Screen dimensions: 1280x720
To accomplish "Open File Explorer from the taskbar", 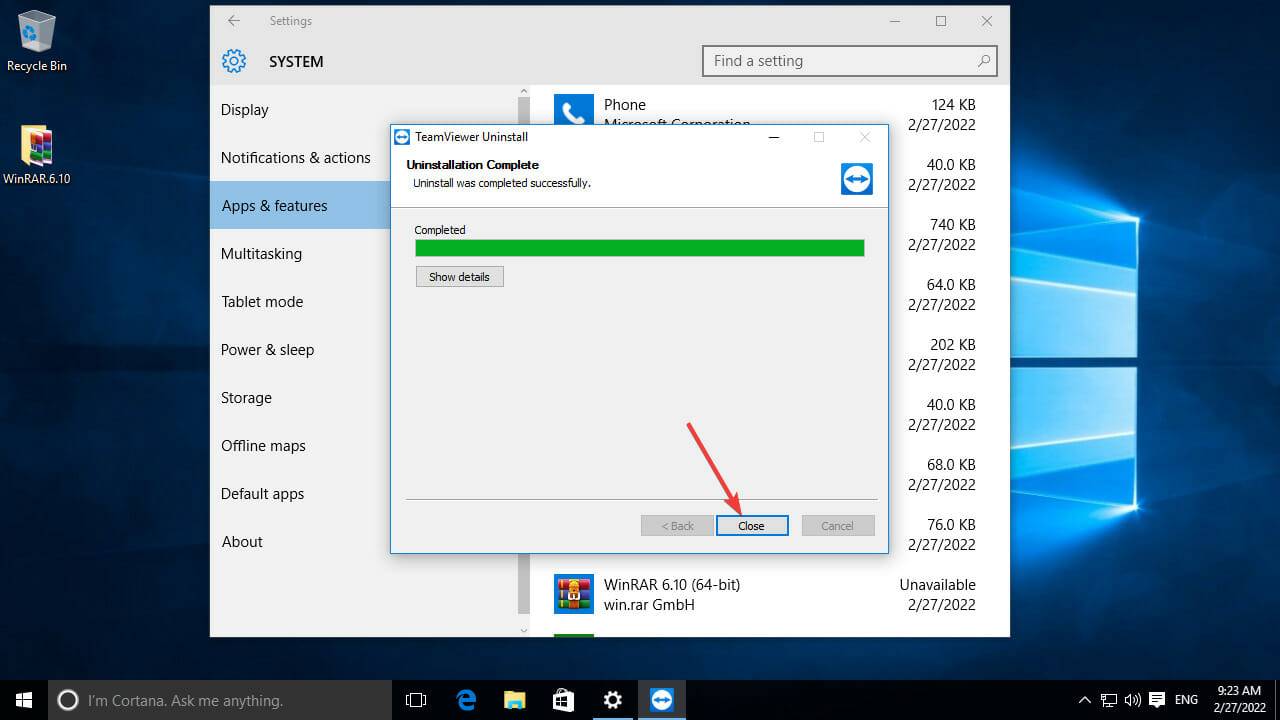I will pos(515,700).
